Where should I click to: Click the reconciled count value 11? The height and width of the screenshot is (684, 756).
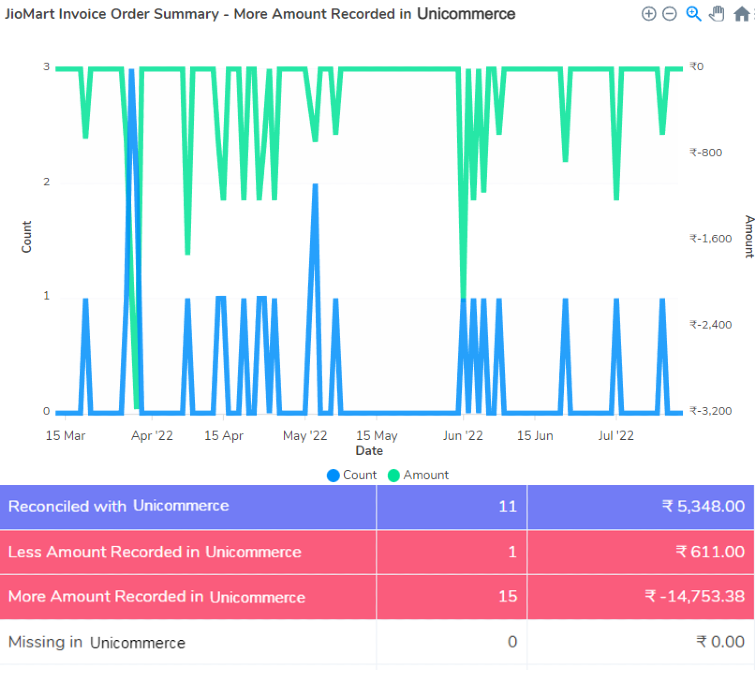coord(508,507)
